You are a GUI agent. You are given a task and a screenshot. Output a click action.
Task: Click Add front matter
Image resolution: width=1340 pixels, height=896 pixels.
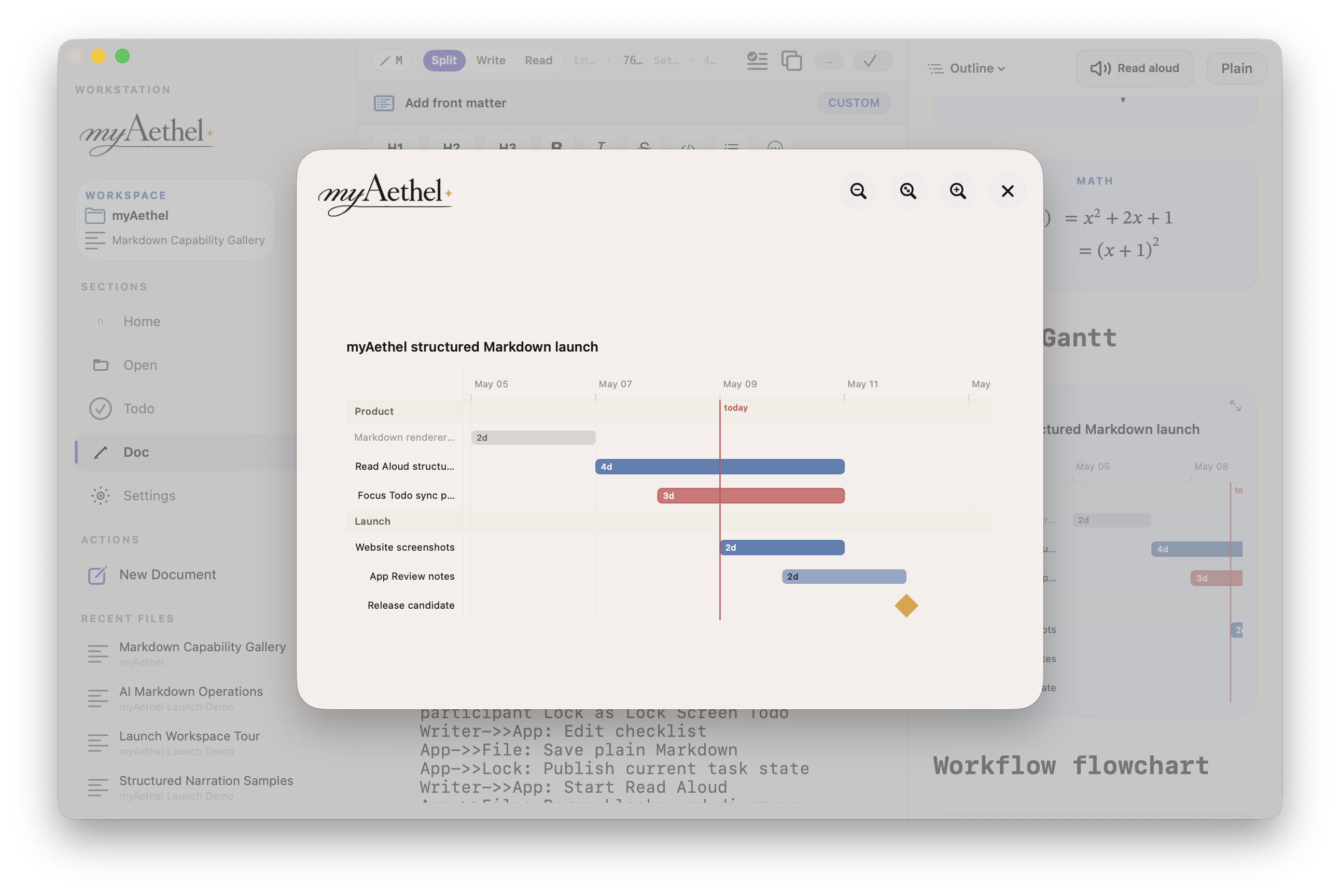(x=455, y=103)
